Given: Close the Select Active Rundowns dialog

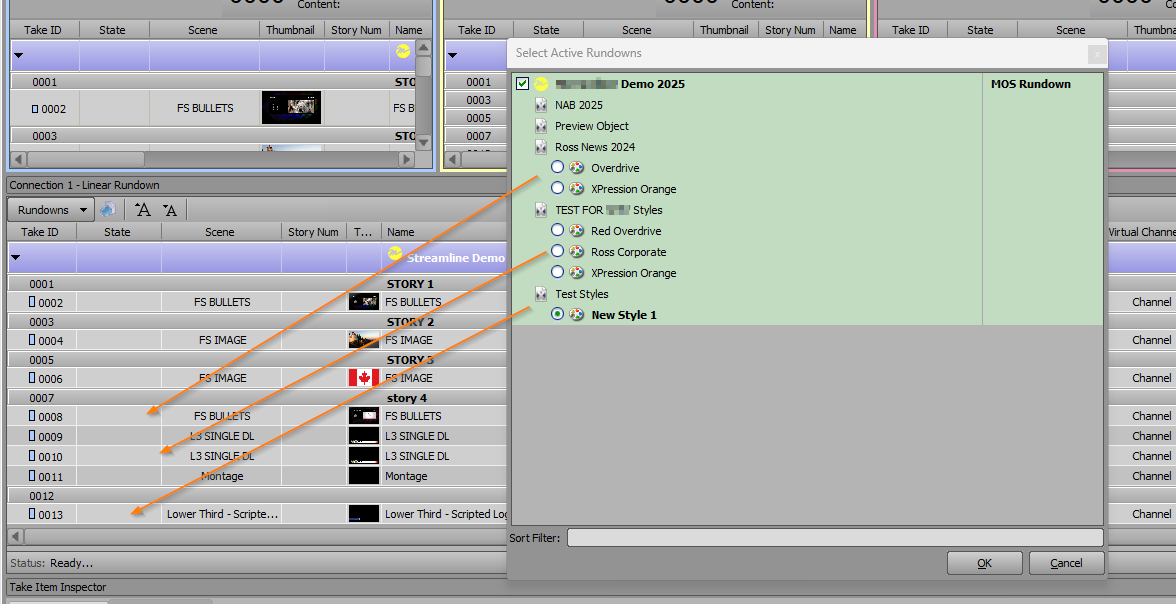Looking at the screenshot, I should point(1096,54).
